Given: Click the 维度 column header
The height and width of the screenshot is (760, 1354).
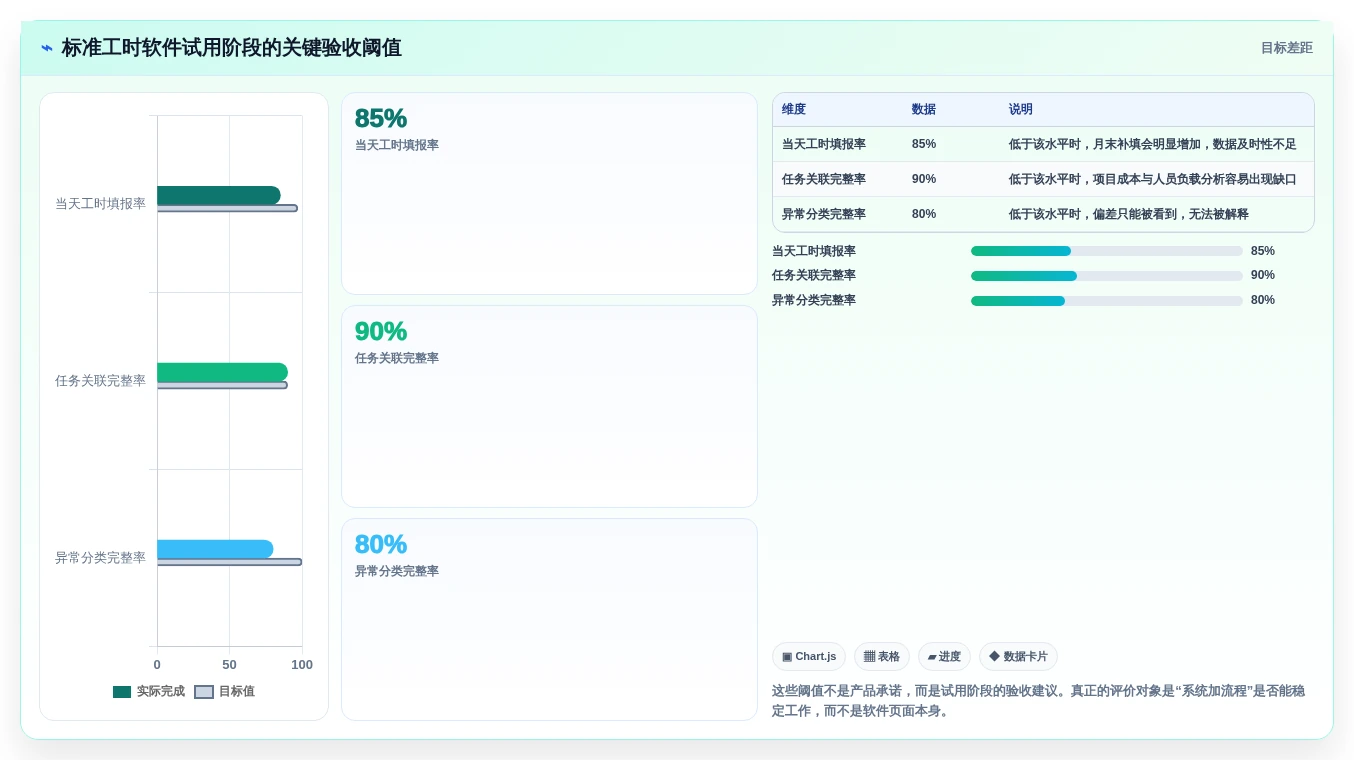Looking at the screenshot, I should [x=794, y=109].
